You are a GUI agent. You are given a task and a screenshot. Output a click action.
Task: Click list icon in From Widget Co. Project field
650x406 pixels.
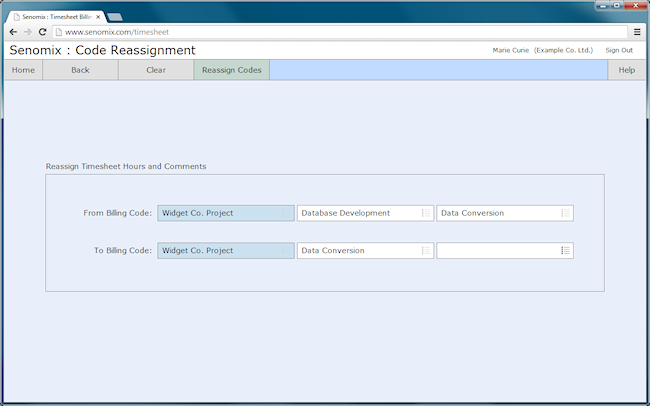coord(286,213)
